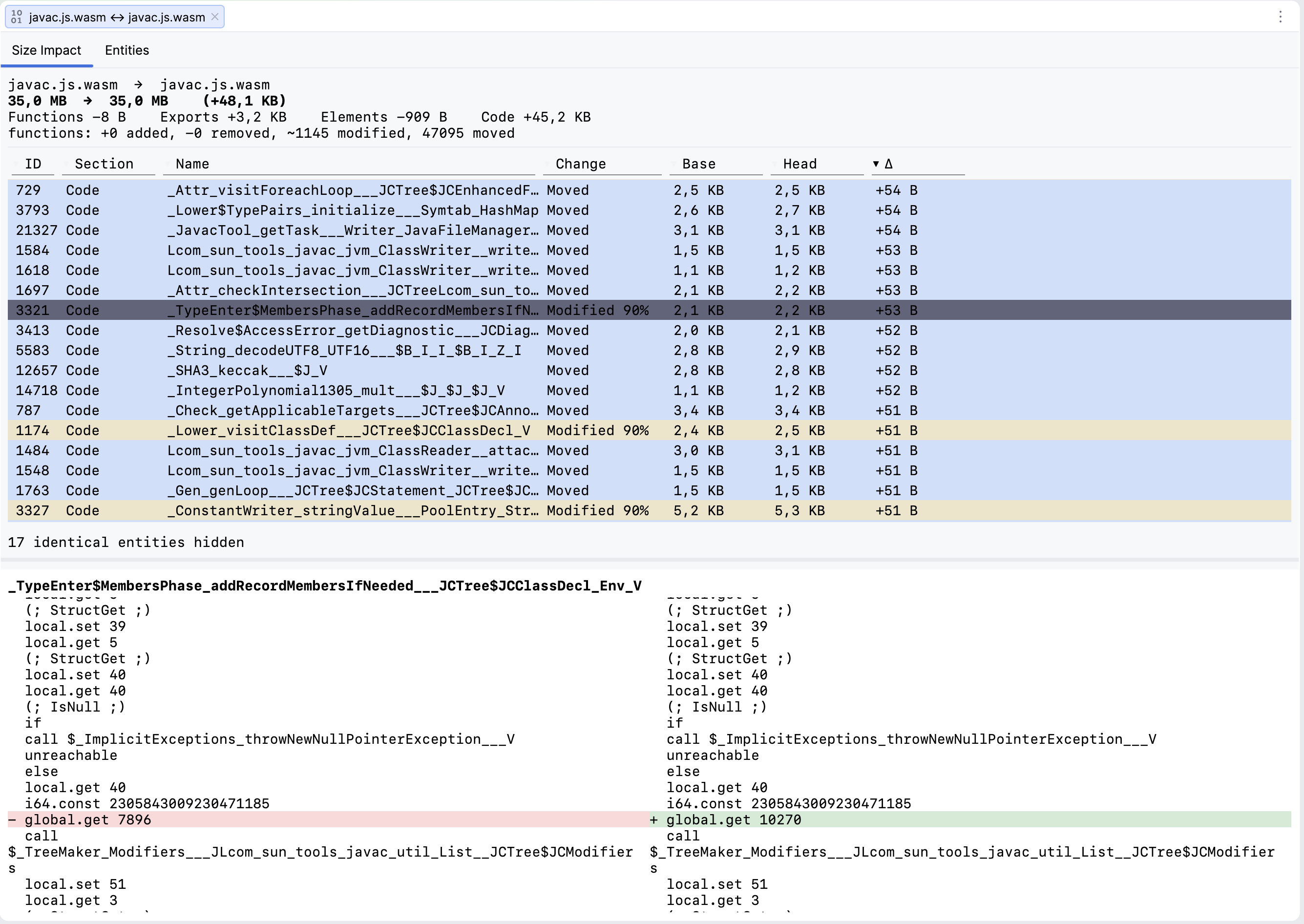The height and width of the screenshot is (924, 1304).
Task: Select row 21327 _JavacTool_getTask
Action: pos(649,230)
